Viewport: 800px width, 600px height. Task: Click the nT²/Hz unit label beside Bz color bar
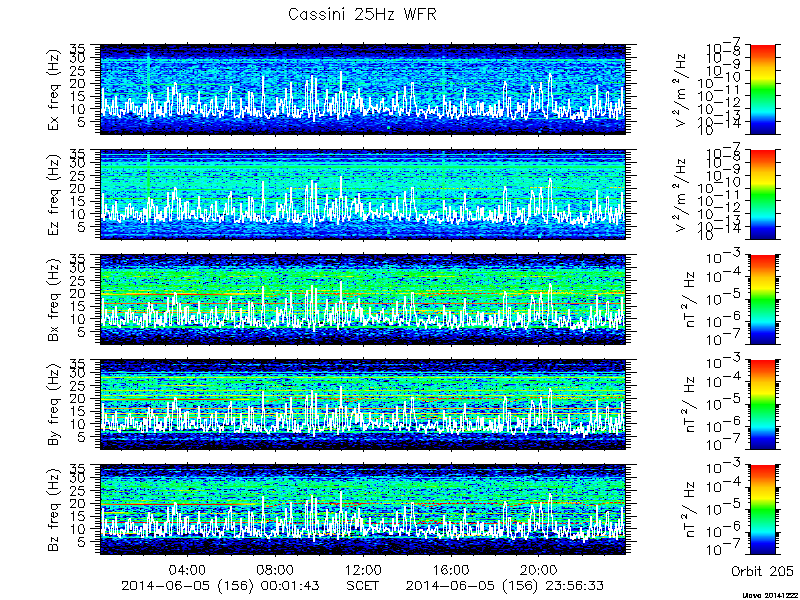(689, 510)
